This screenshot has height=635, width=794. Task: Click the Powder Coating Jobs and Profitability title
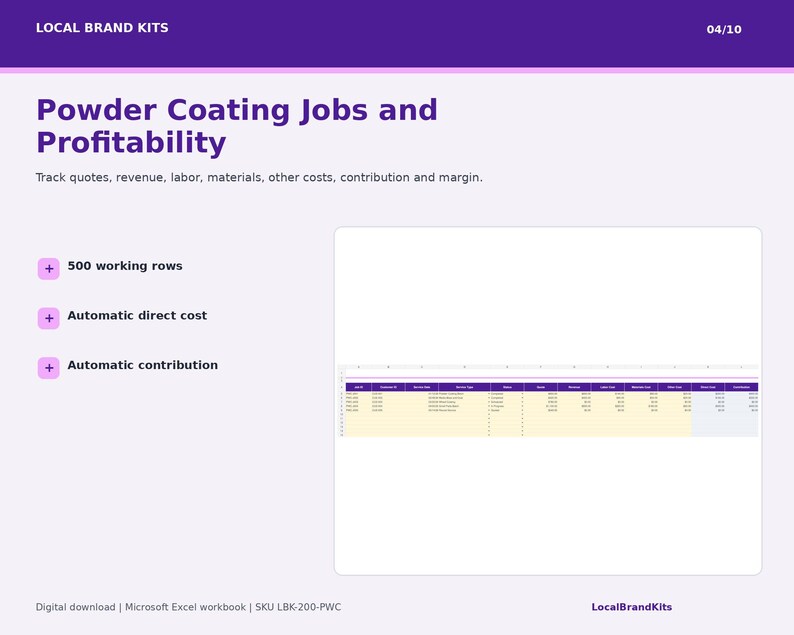tap(237, 126)
